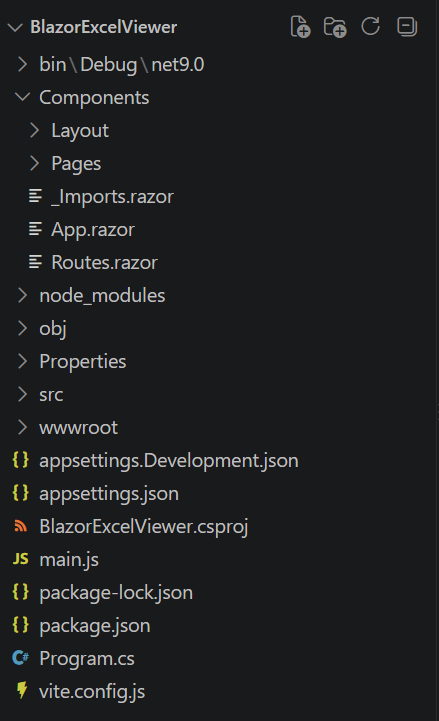Click the New Folder icon
Viewport: 439px width, 721px height.
(335, 27)
